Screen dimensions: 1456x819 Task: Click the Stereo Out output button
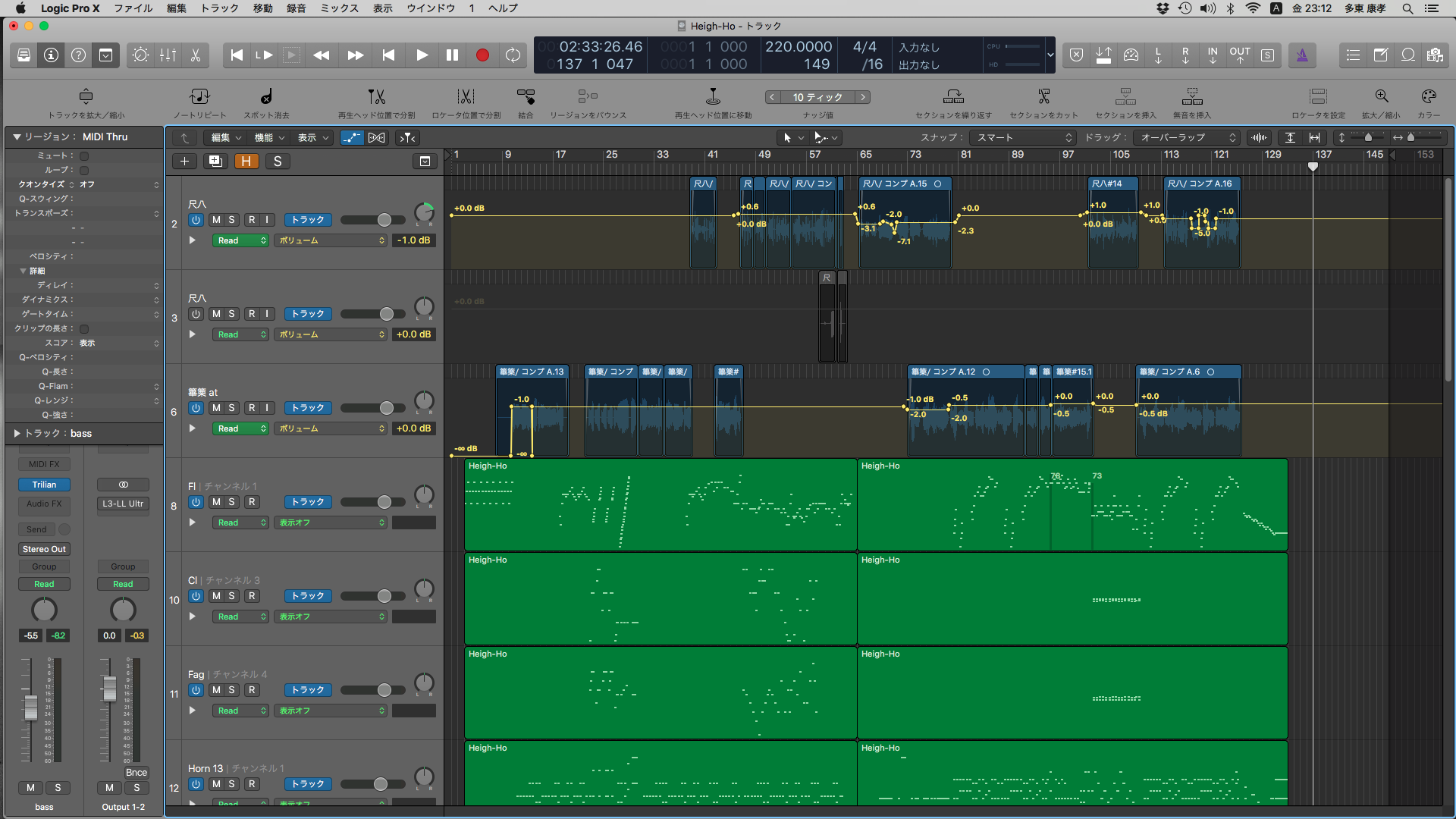pyautogui.click(x=44, y=549)
